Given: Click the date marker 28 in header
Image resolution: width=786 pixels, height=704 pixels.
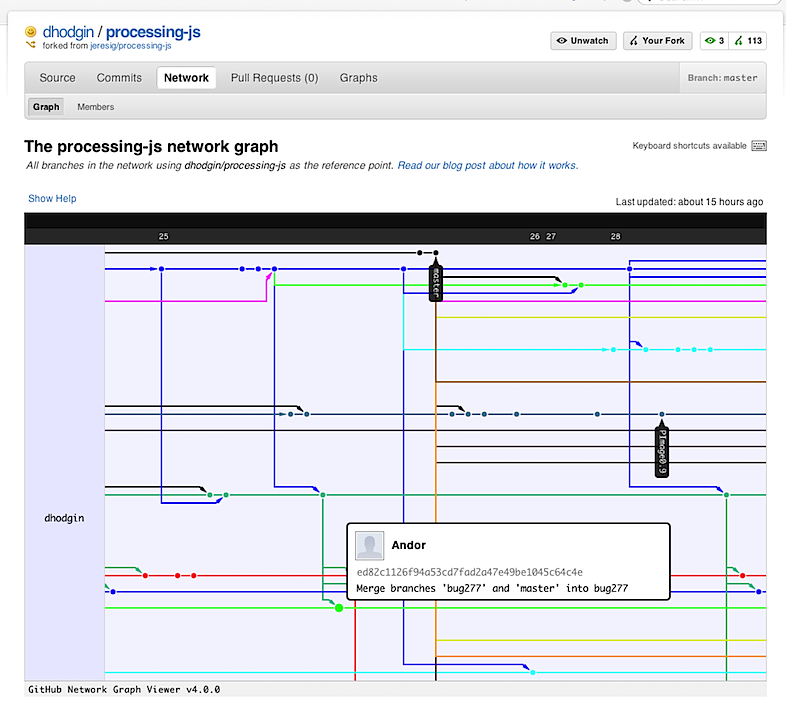Looking at the screenshot, I should 616,236.
